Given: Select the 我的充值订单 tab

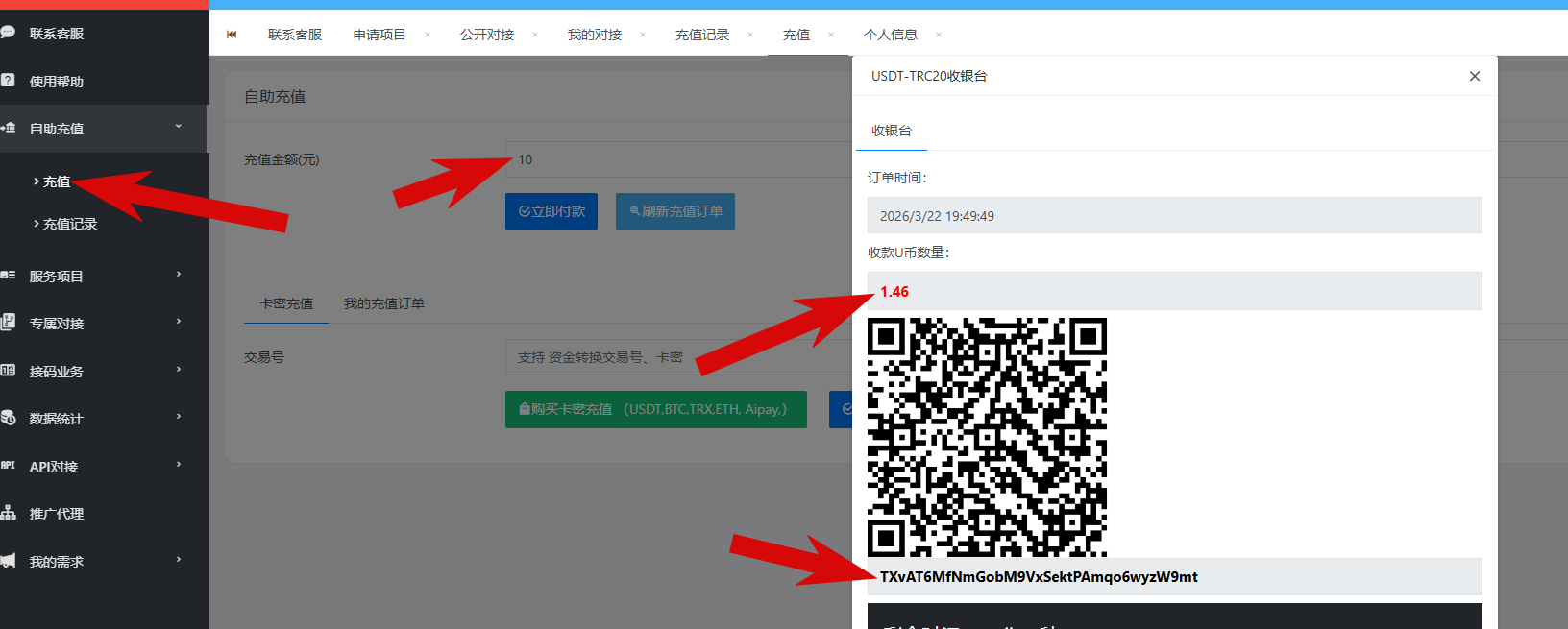Looking at the screenshot, I should [384, 303].
